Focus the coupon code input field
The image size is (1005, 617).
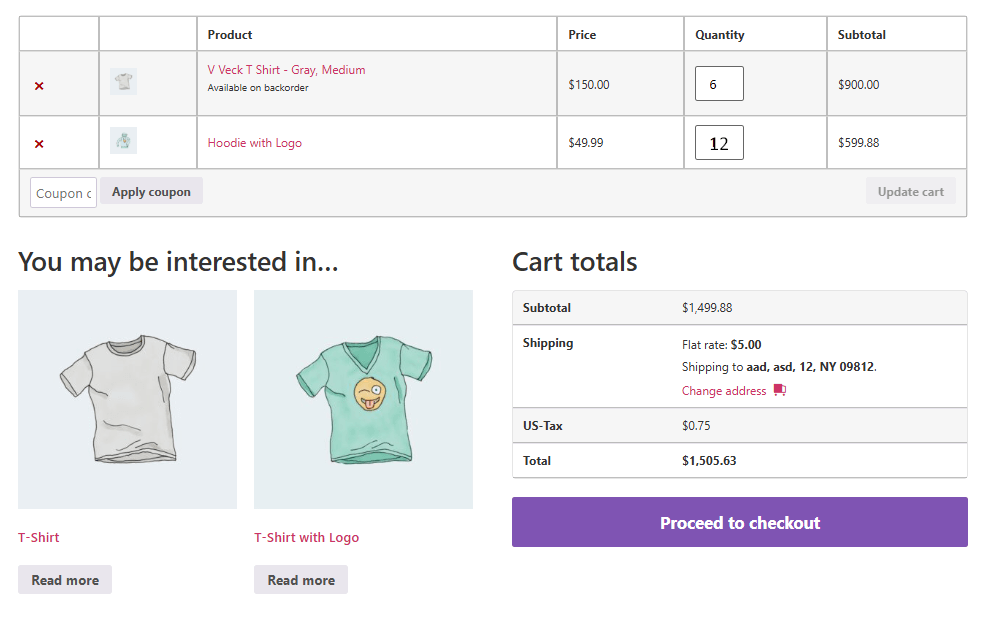63,193
